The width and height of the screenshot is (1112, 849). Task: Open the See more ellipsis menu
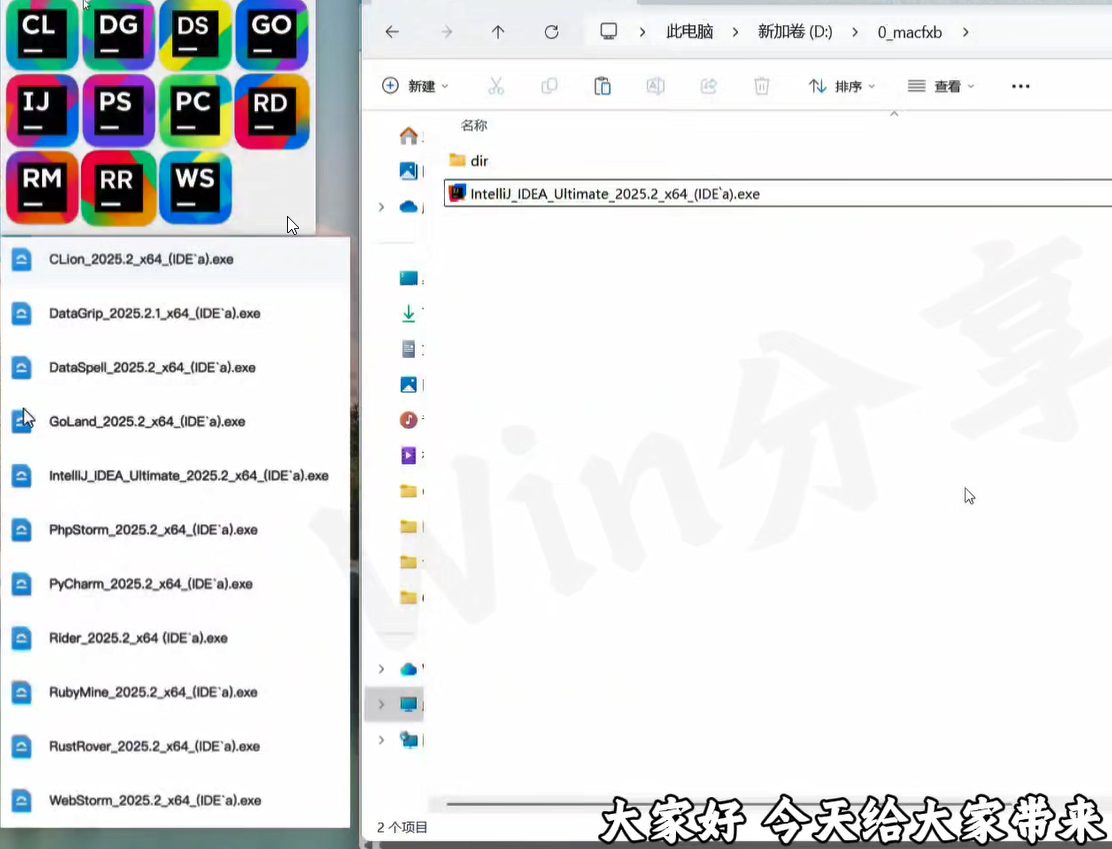point(1021,87)
